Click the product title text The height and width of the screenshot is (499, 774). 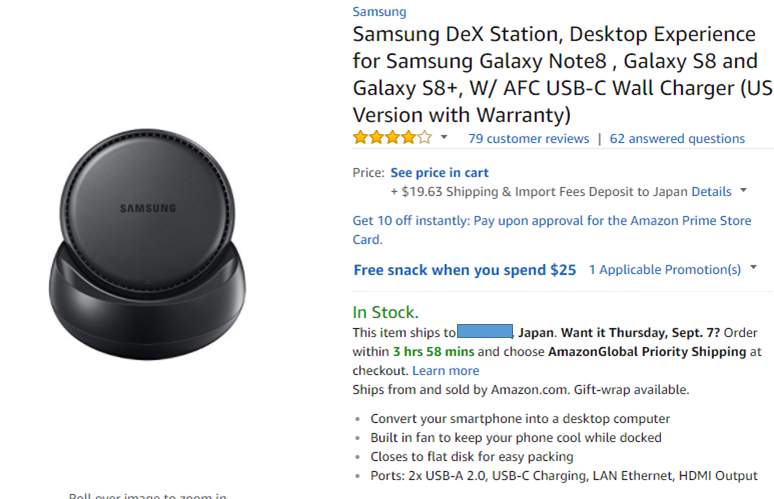tap(562, 75)
